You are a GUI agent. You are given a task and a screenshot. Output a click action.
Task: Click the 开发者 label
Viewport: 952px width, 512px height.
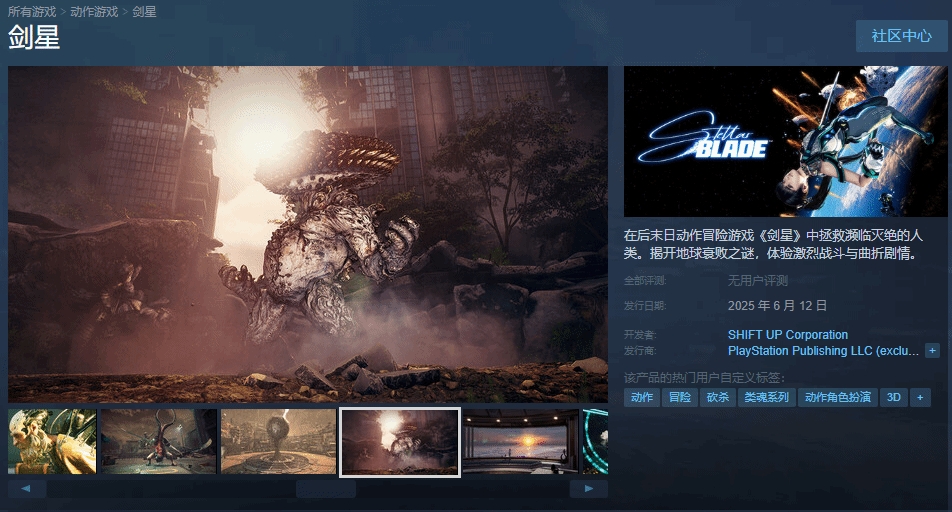tap(640, 335)
